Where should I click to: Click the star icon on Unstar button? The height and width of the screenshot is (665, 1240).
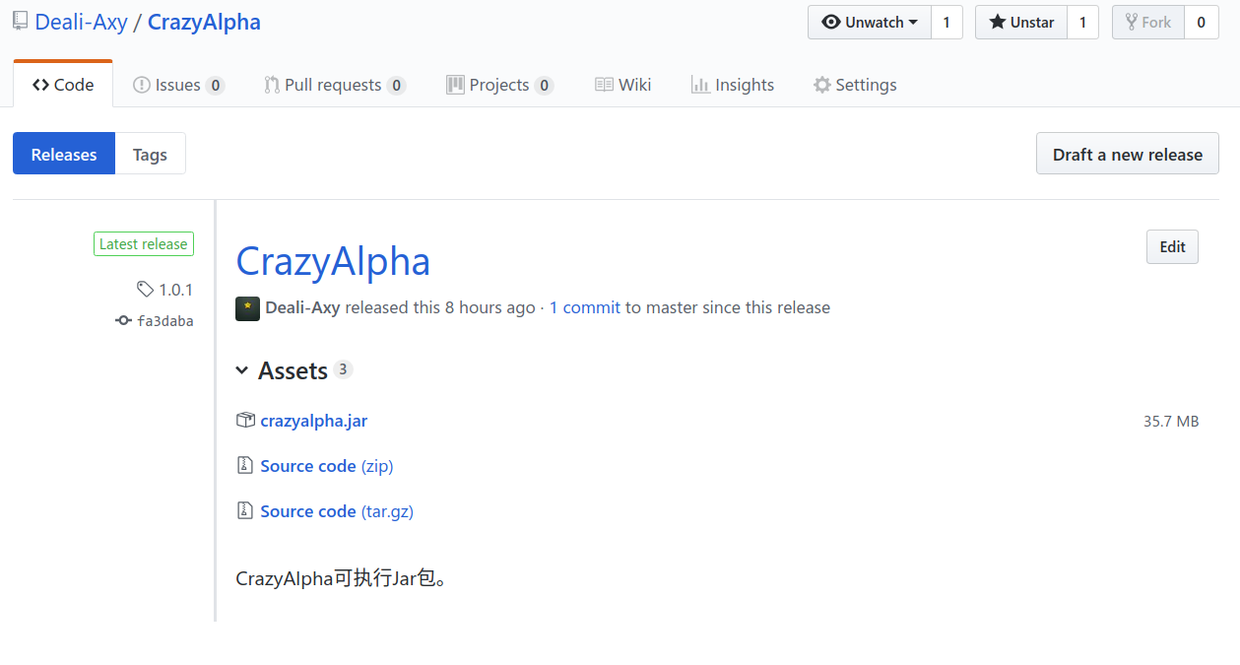point(996,22)
